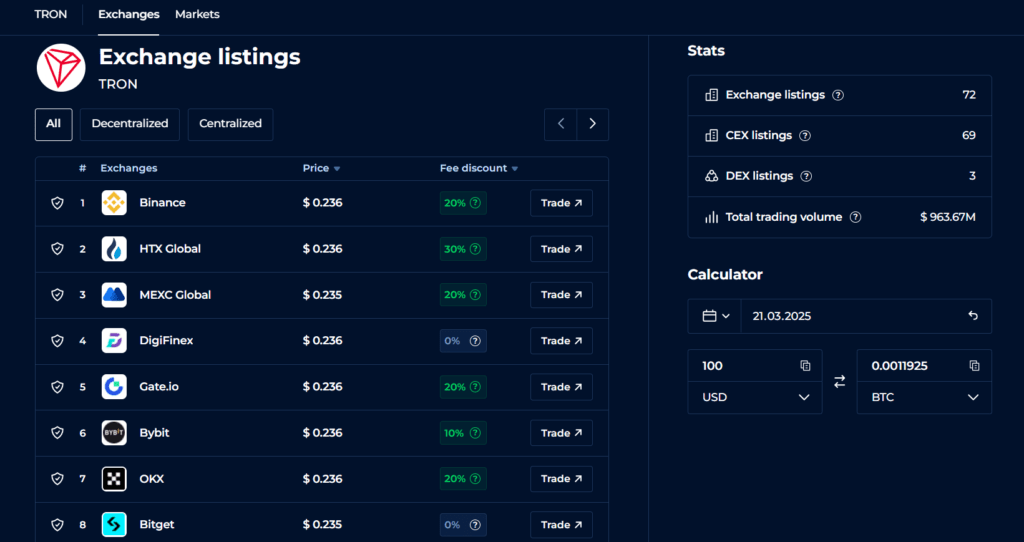Reset the calculator date with undo arrow
This screenshot has width=1024, height=542.
click(973, 316)
